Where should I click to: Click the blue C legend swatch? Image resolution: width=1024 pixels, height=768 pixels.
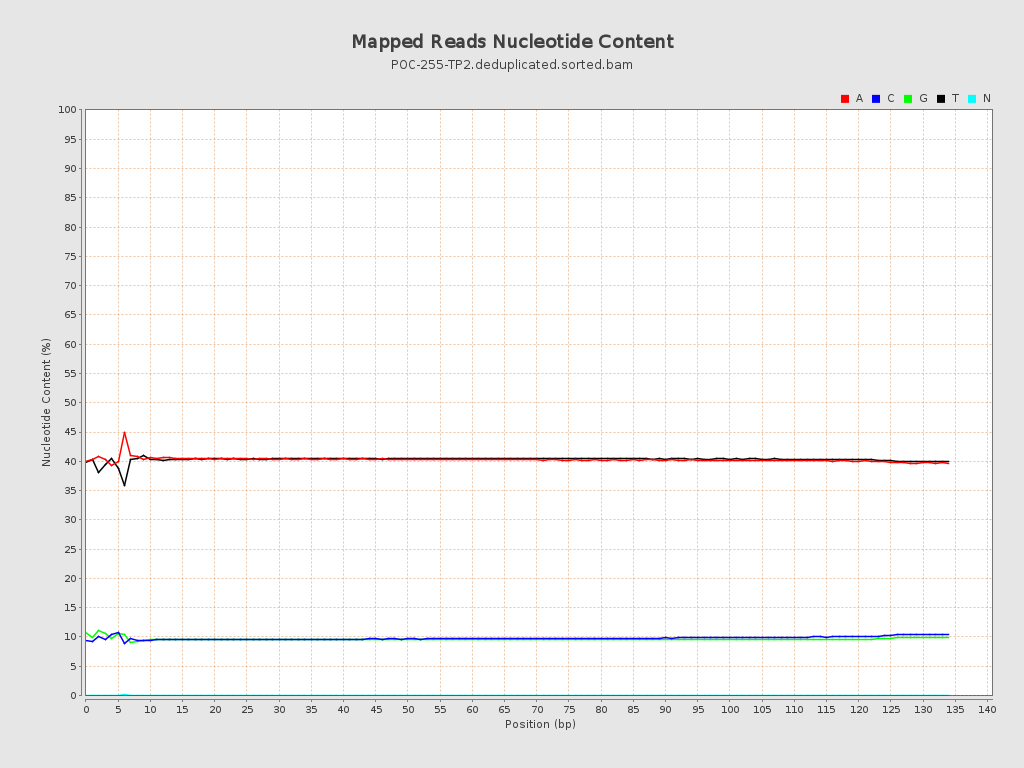(x=876, y=99)
